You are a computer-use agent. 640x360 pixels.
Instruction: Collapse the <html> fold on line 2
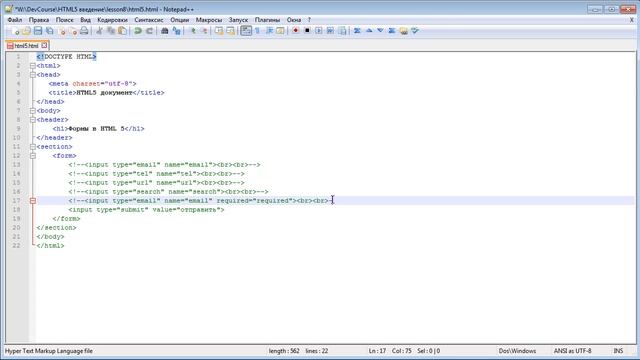(33, 66)
